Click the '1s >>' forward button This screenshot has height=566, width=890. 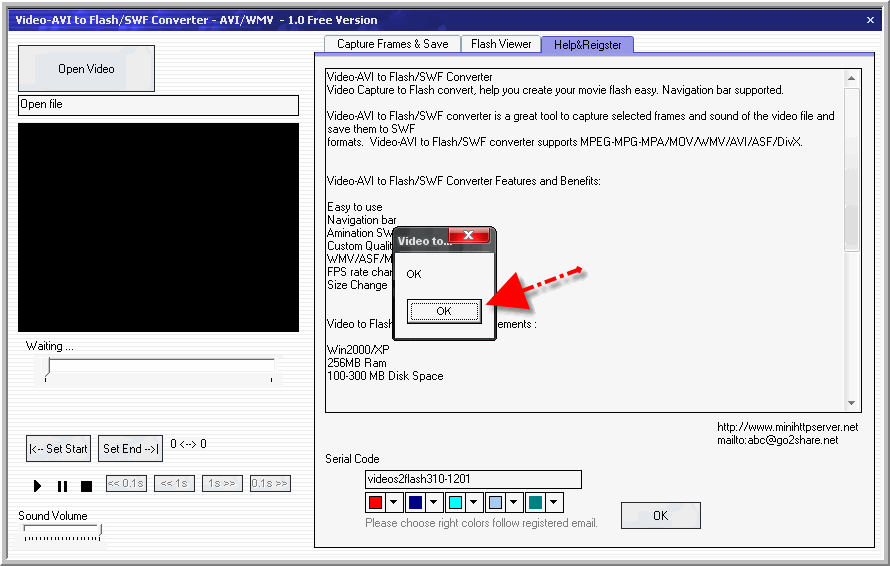[222, 484]
